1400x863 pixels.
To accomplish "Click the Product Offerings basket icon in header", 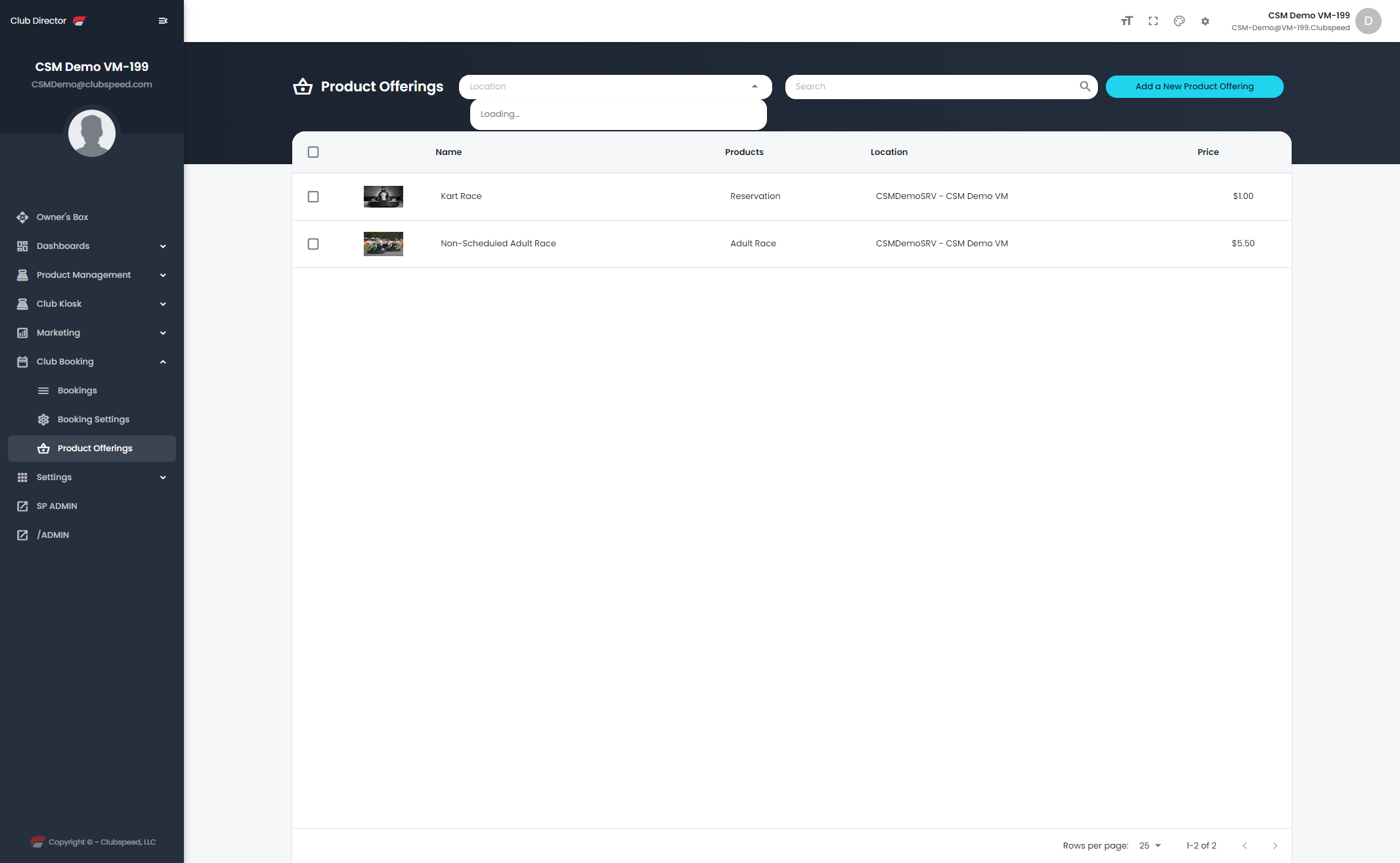I will pyautogui.click(x=303, y=86).
